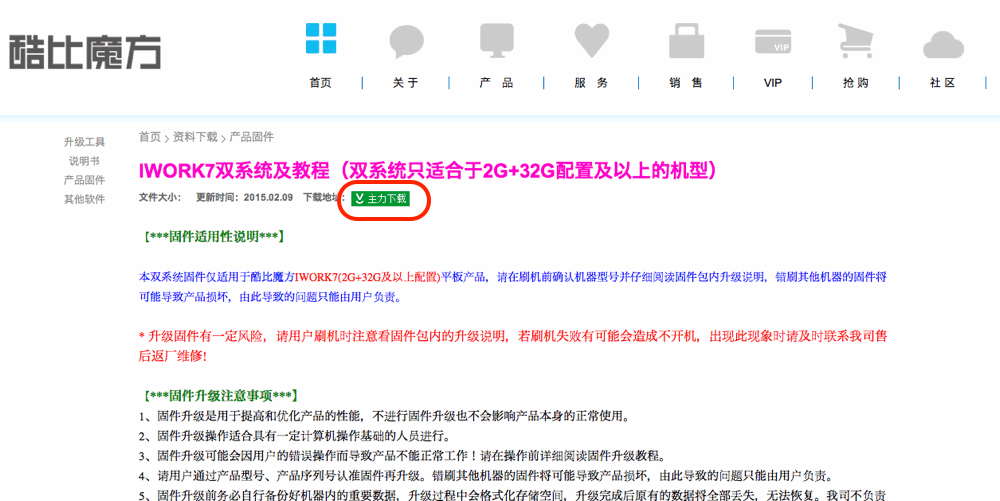Open 说明书 in the left sidebar

pos(84,161)
